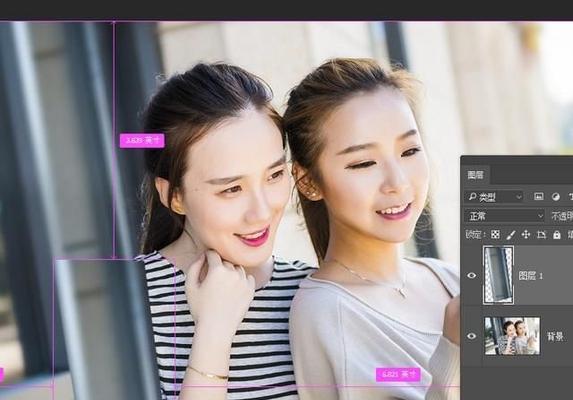Screen dimensions: 573x400
Task: Filter layers by adjustment layers icon
Action: (x=555, y=197)
